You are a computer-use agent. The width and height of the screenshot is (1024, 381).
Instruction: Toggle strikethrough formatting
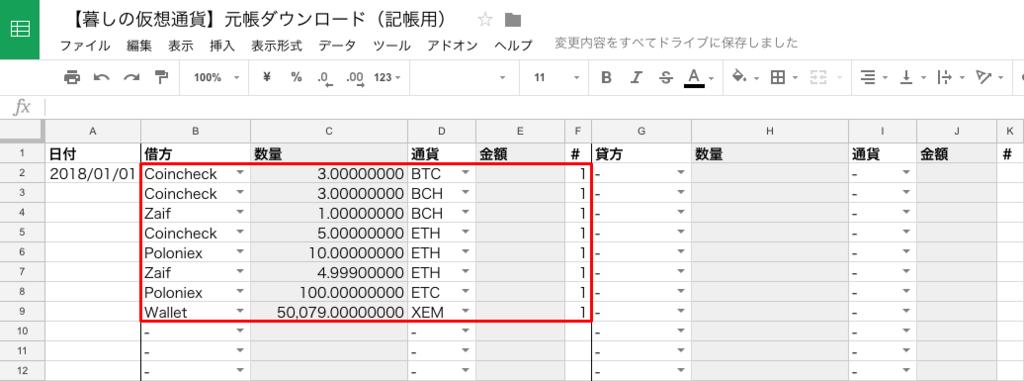click(666, 78)
